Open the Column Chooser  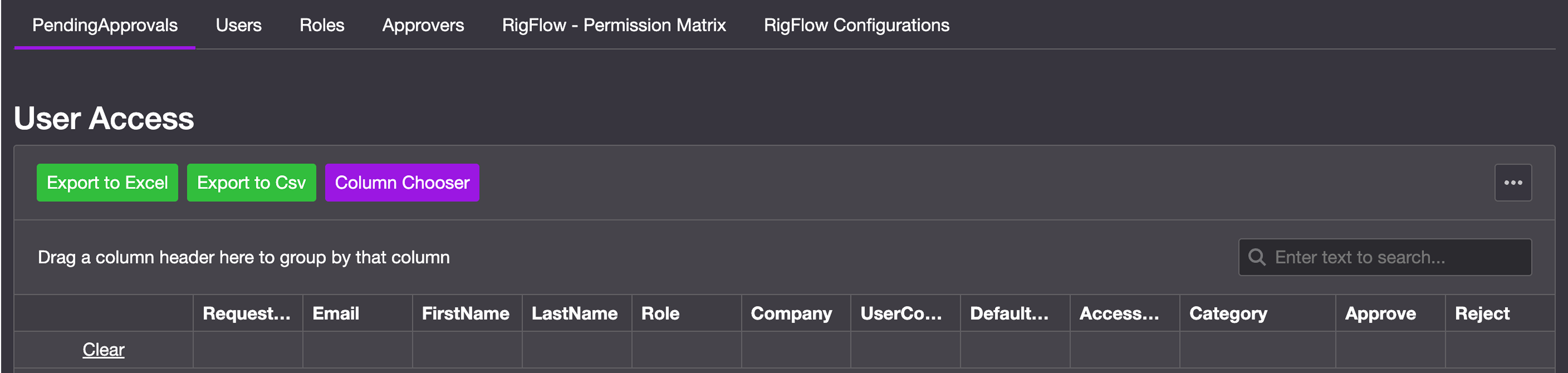(x=402, y=182)
